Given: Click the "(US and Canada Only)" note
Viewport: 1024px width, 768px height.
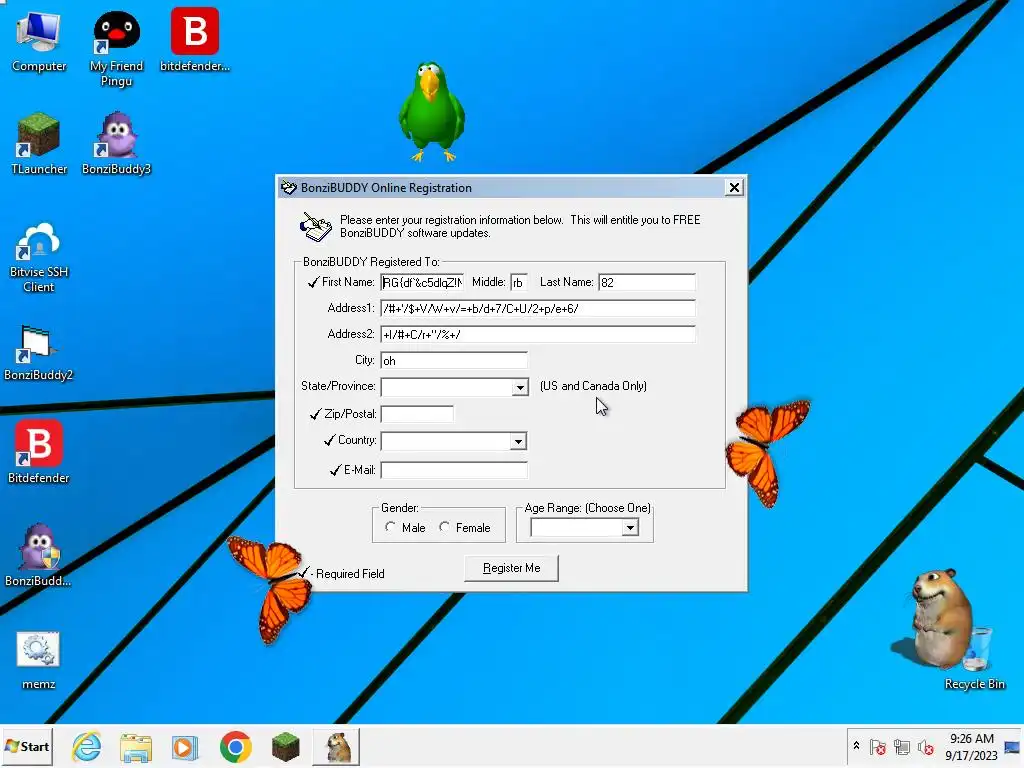Looking at the screenshot, I should point(593,386).
